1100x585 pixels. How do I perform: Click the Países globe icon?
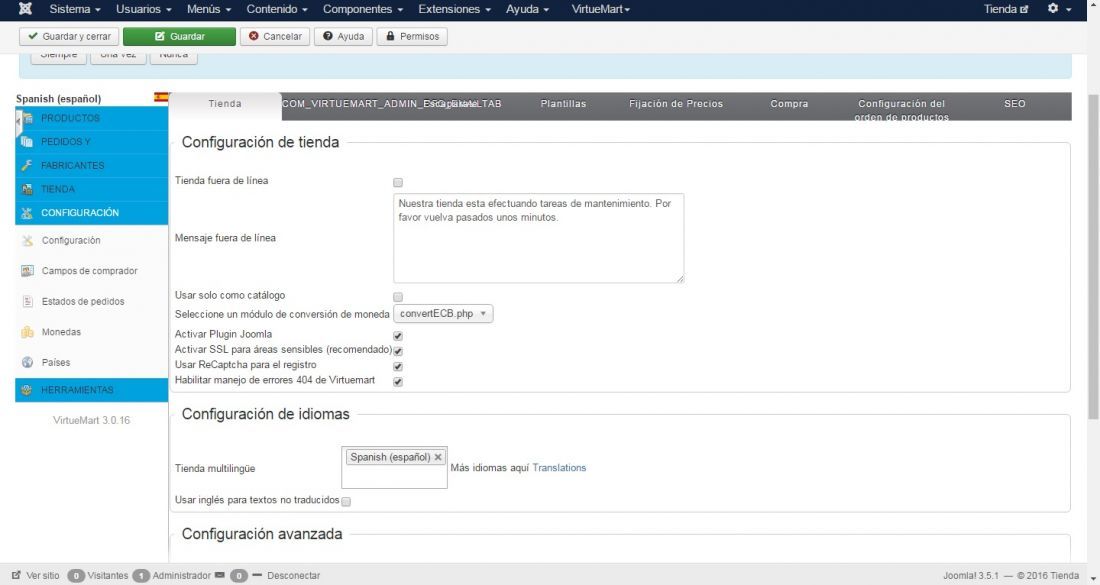pos(27,363)
